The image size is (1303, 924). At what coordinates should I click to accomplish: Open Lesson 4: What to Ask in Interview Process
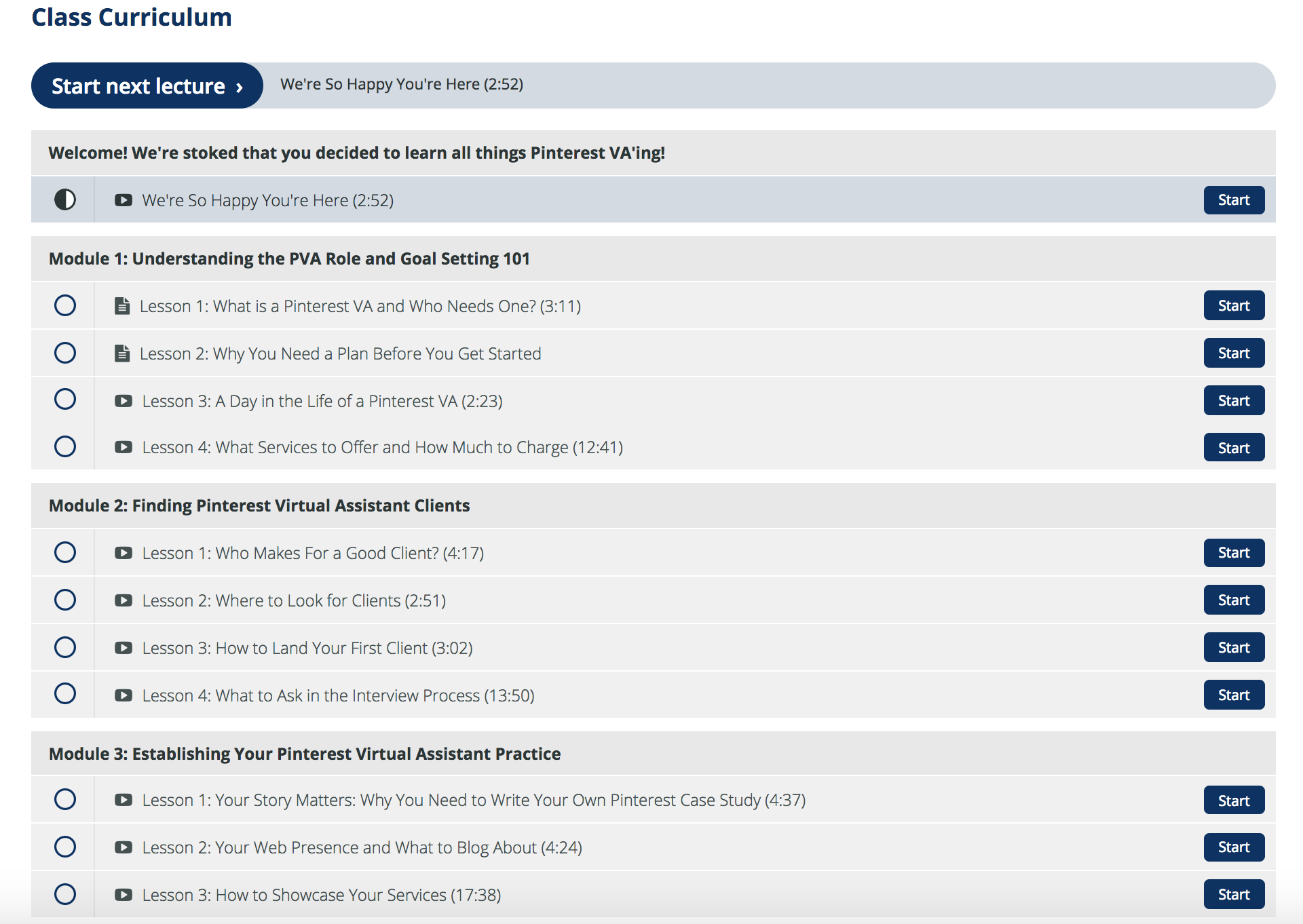(339, 696)
